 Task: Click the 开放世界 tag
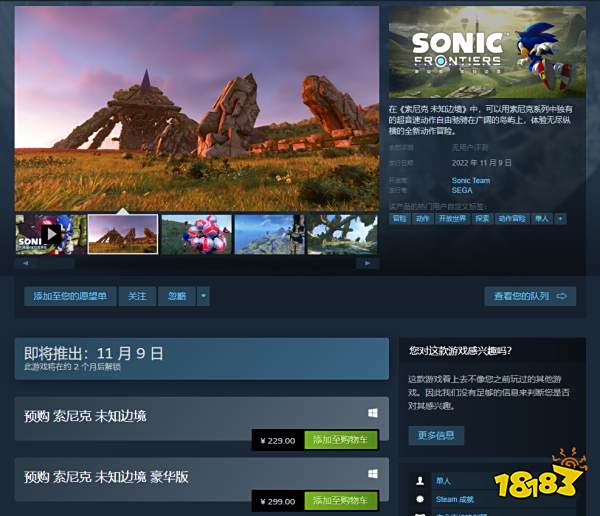(452, 219)
